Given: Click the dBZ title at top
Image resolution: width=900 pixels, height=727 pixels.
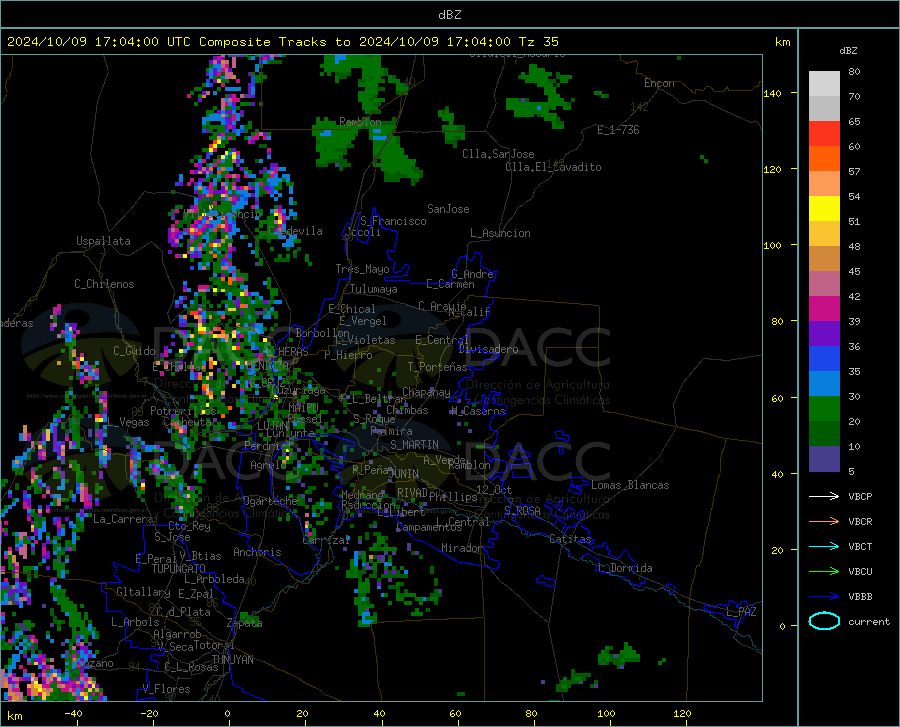Looking at the screenshot, I should click(449, 15).
